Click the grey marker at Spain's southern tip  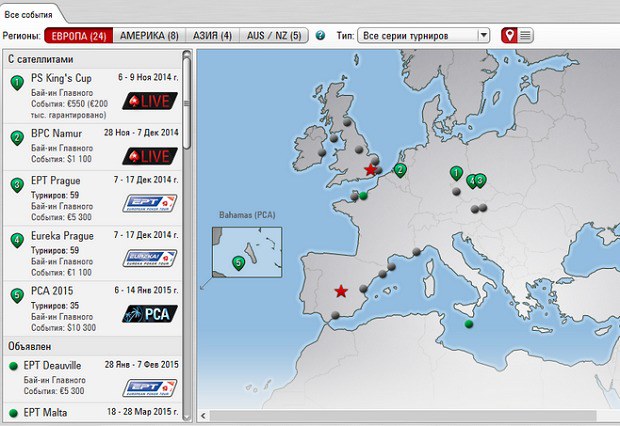pos(335,315)
